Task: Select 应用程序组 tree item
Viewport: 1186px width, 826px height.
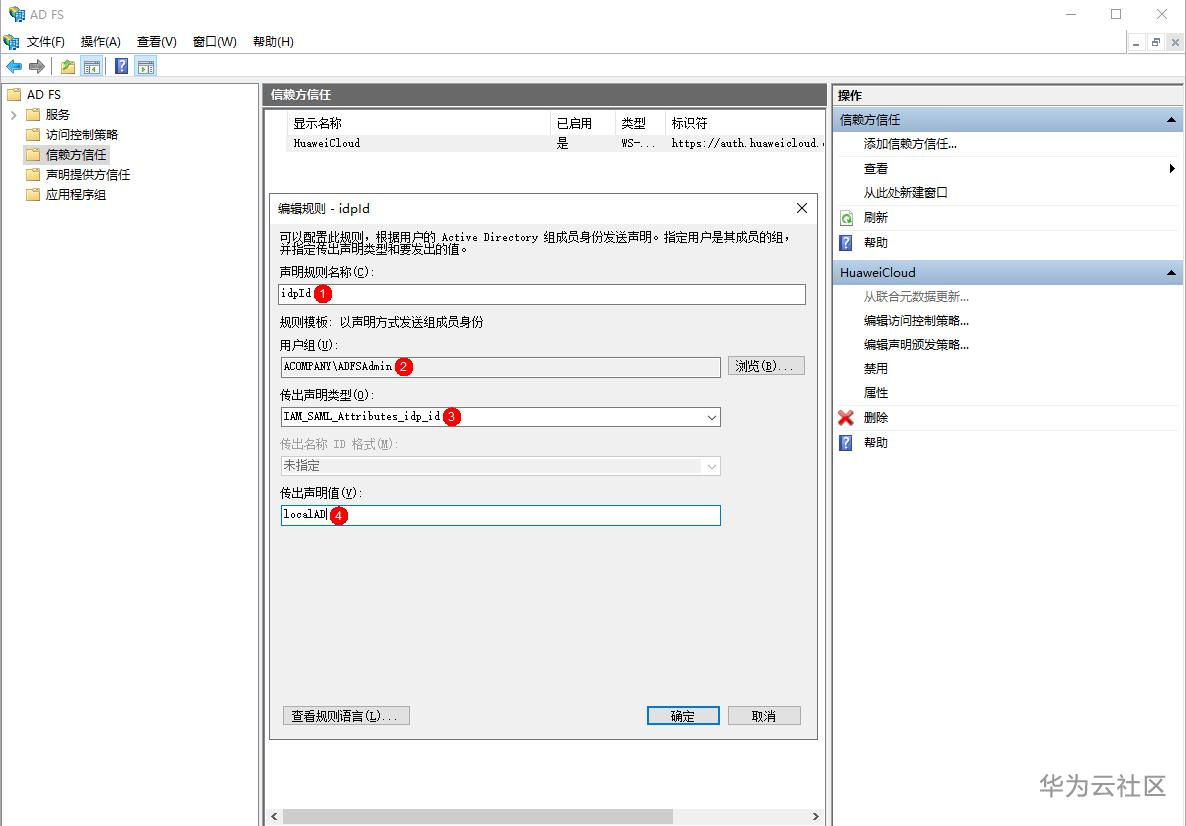Action: (x=76, y=194)
